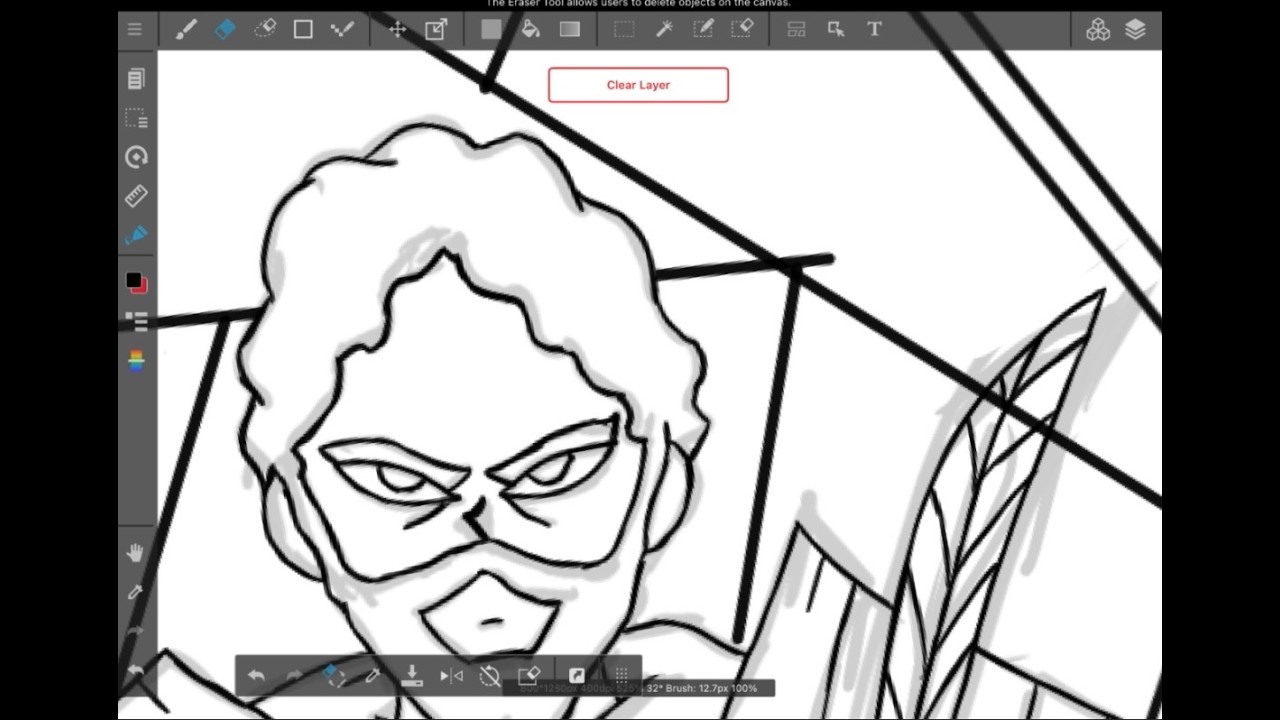Open the ruler snap settings

click(136, 196)
